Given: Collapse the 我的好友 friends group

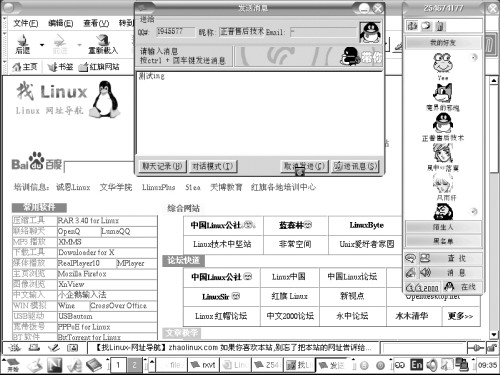Looking at the screenshot, I should [x=443, y=43].
